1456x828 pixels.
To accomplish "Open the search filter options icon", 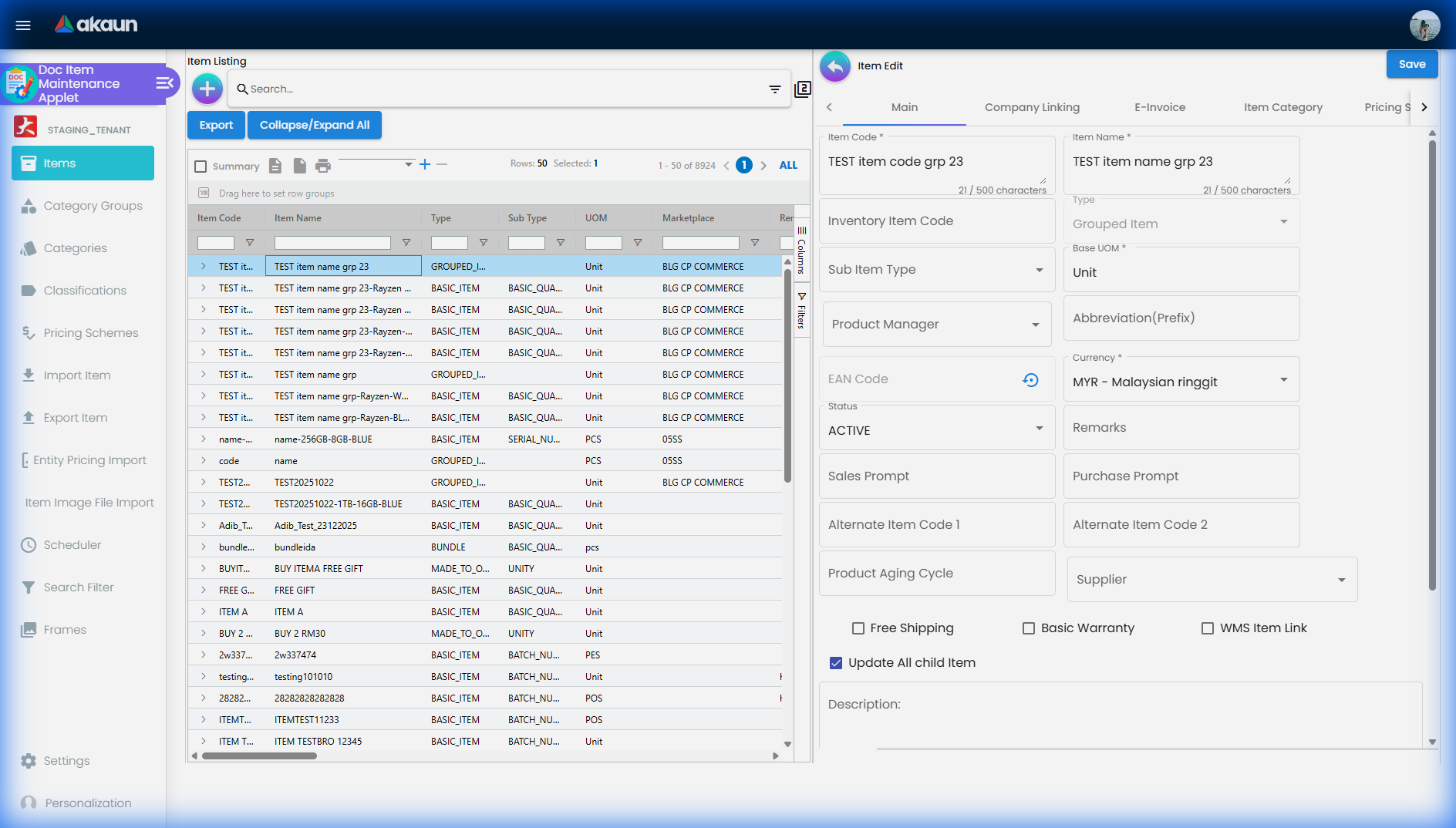I will [x=774, y=89].
